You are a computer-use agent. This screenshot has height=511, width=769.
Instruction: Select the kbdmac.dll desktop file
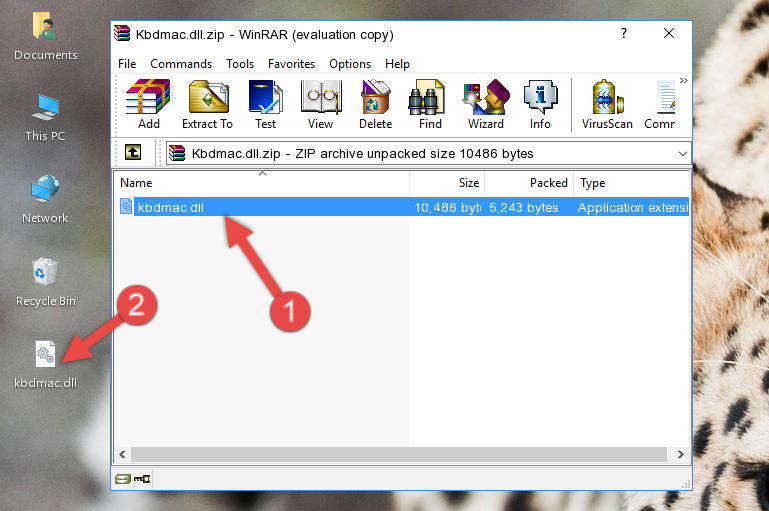coord(45,365)
